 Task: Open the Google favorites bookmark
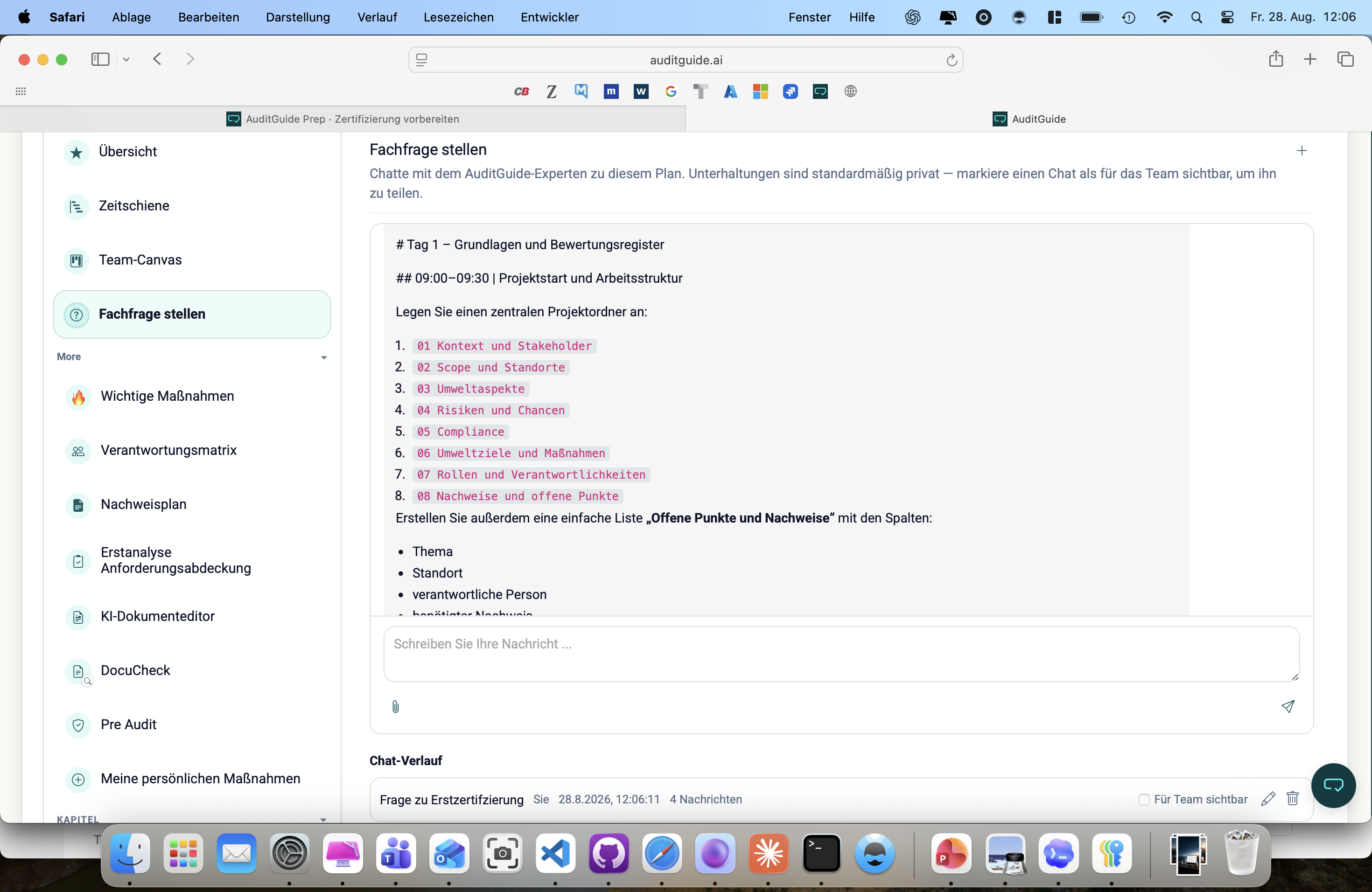pos(671,91)
